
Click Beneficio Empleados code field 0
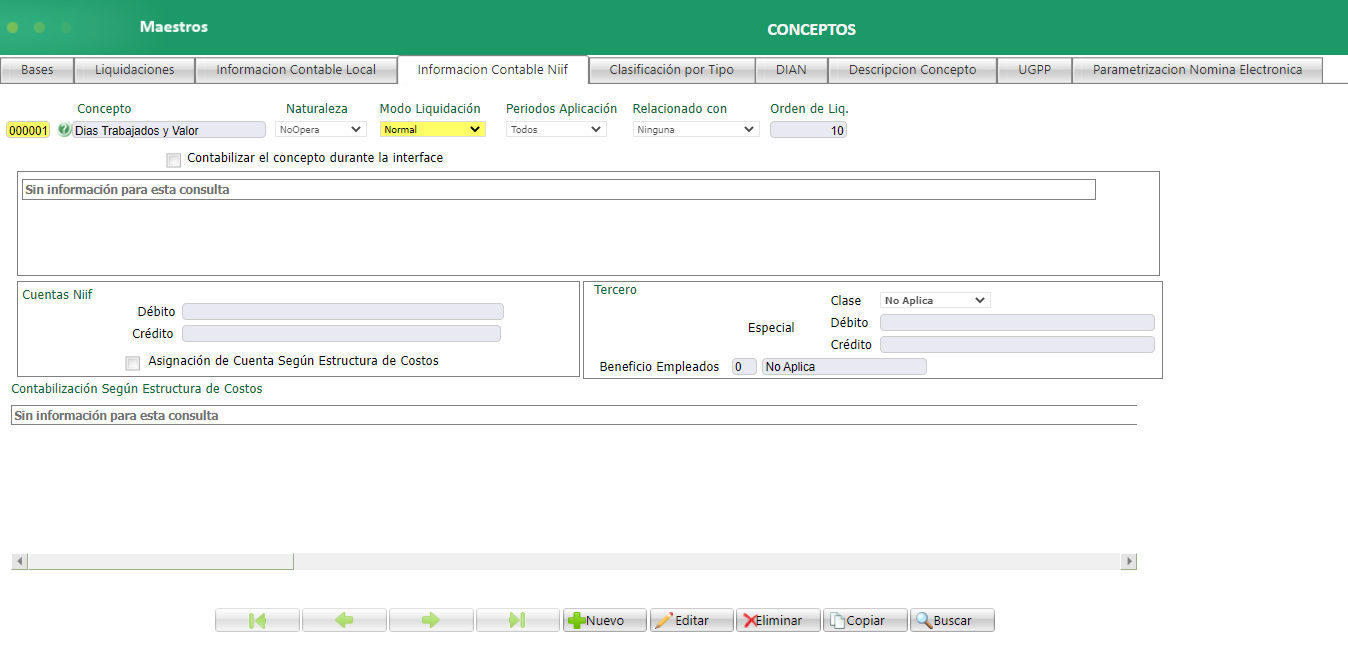click(744, 367)
